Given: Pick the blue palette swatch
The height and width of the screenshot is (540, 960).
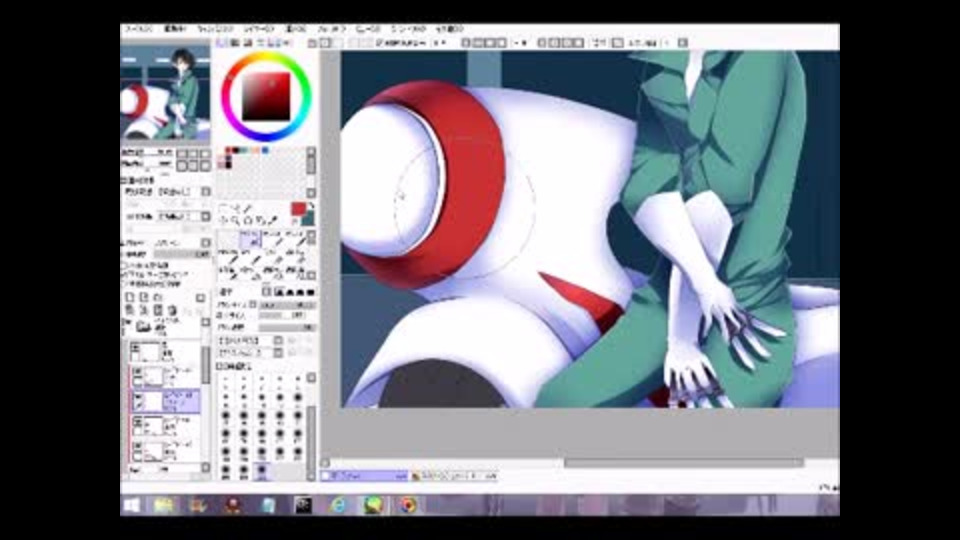Looking at the screenshot, I should pyautogui.click(x=265, y=150).
